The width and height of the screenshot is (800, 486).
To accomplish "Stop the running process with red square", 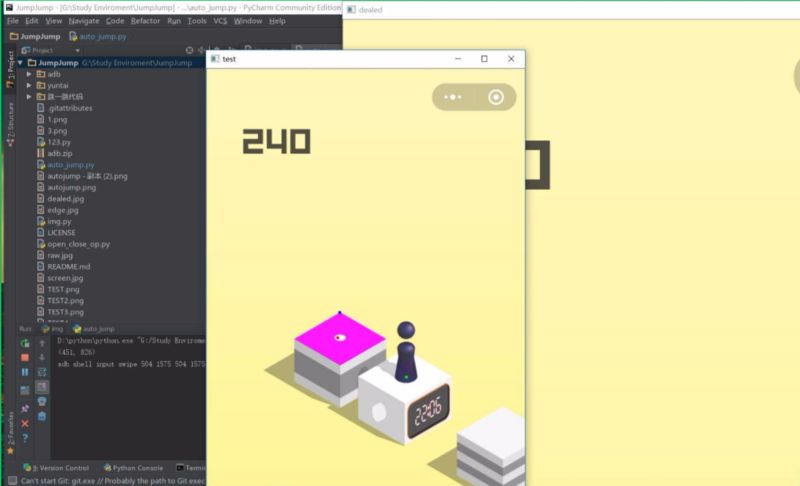I will point(24,357).
